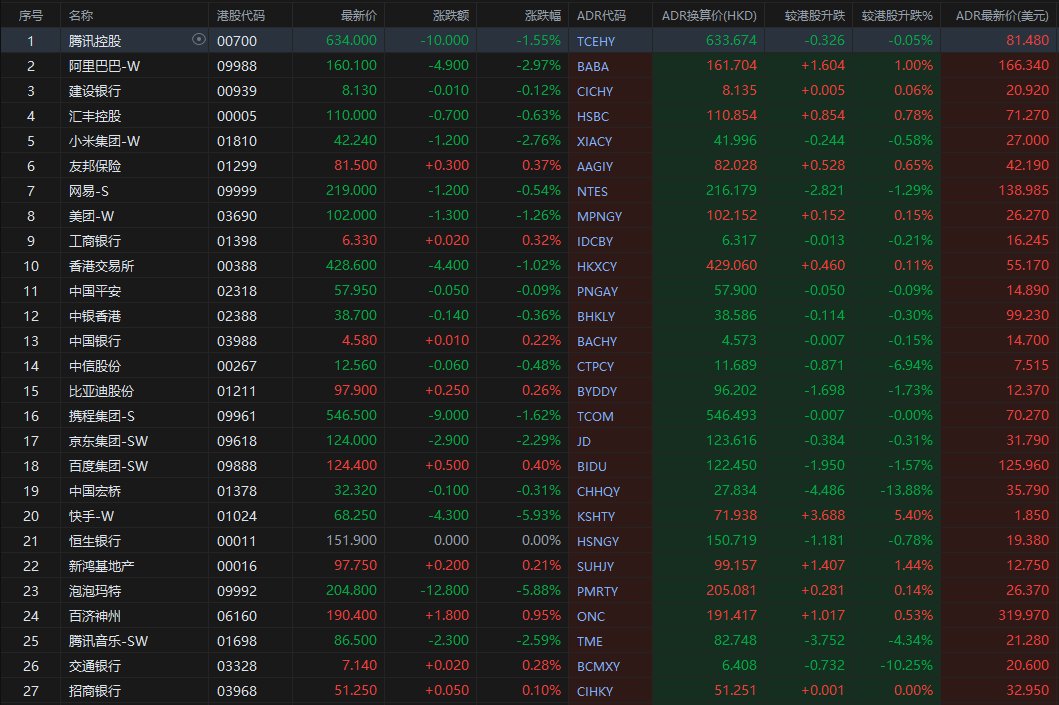
Task: Click the ADR code HSBC
Action: point(592,116)
